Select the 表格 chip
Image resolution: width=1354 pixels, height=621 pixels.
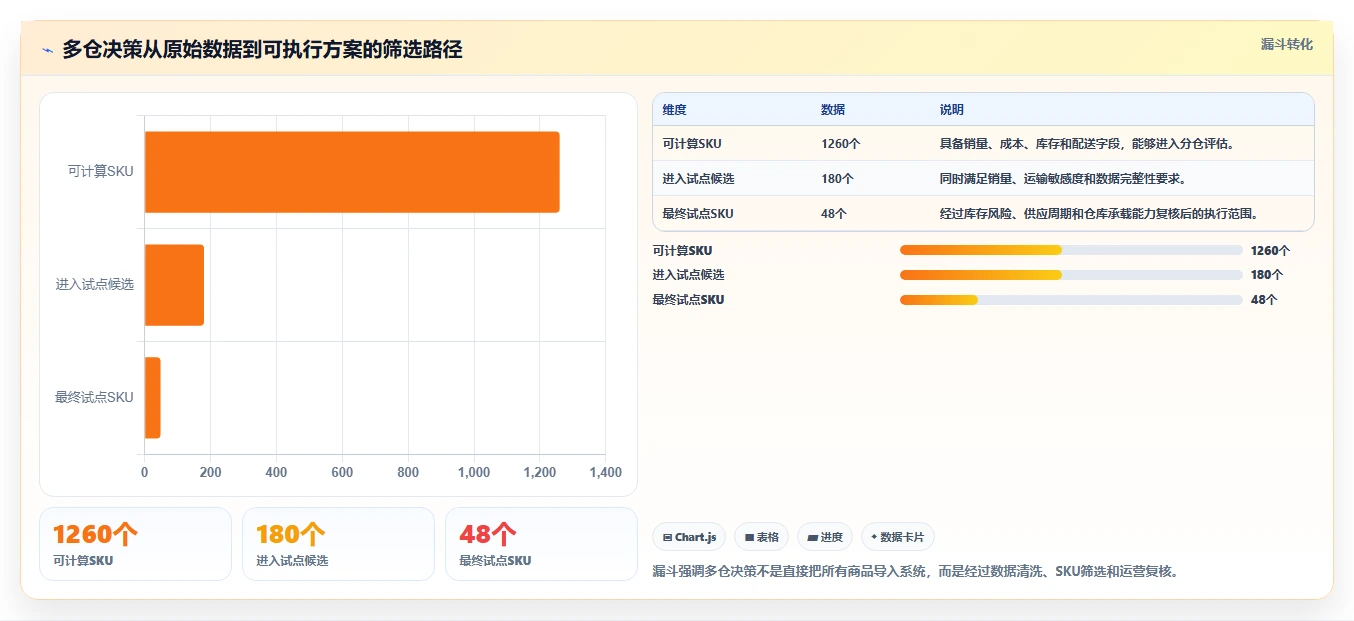tap(761, 537)
